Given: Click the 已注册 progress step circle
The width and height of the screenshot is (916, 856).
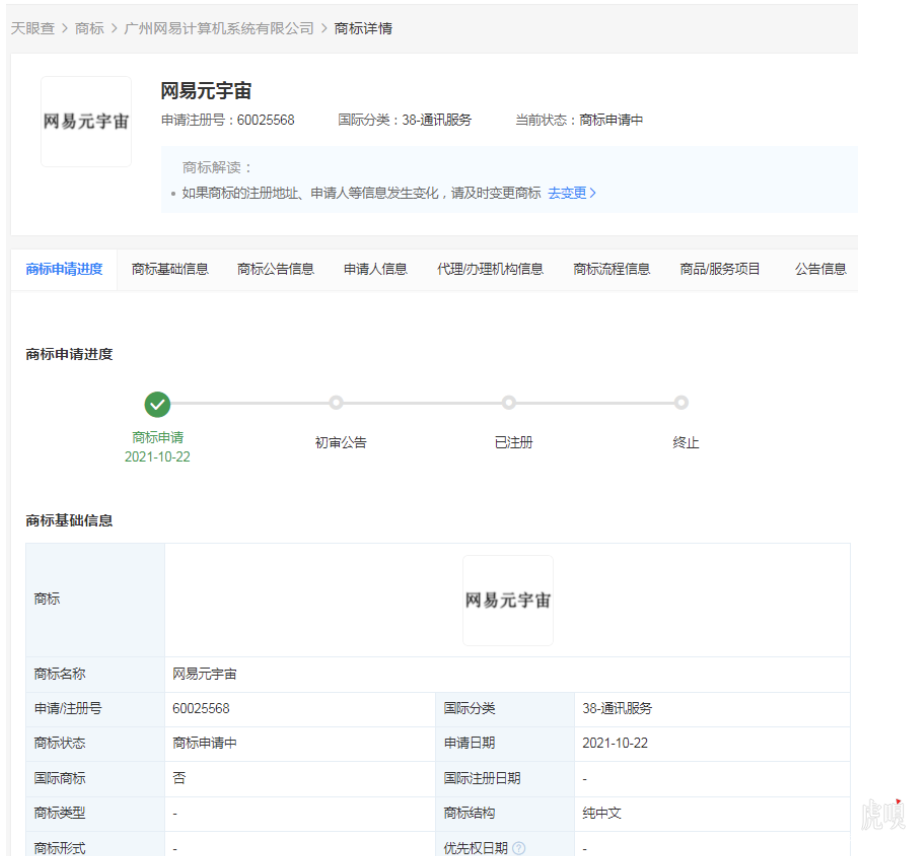Looking at the screenshot, I should tap(509, 403).
